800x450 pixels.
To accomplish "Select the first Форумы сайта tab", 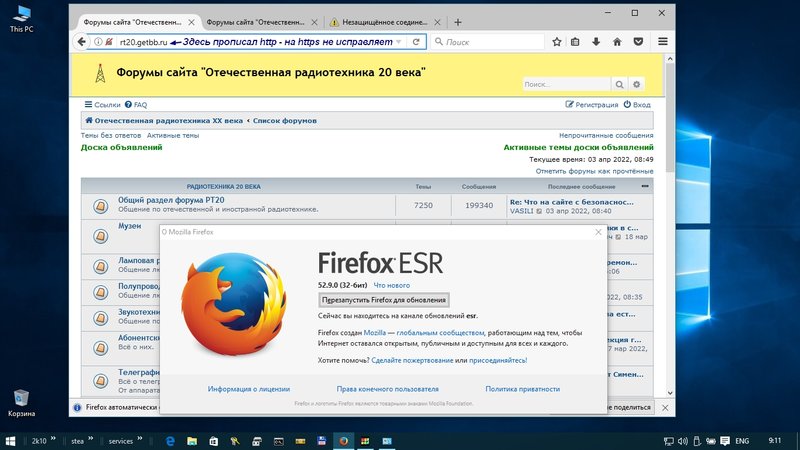I will (x=133, y=22).
